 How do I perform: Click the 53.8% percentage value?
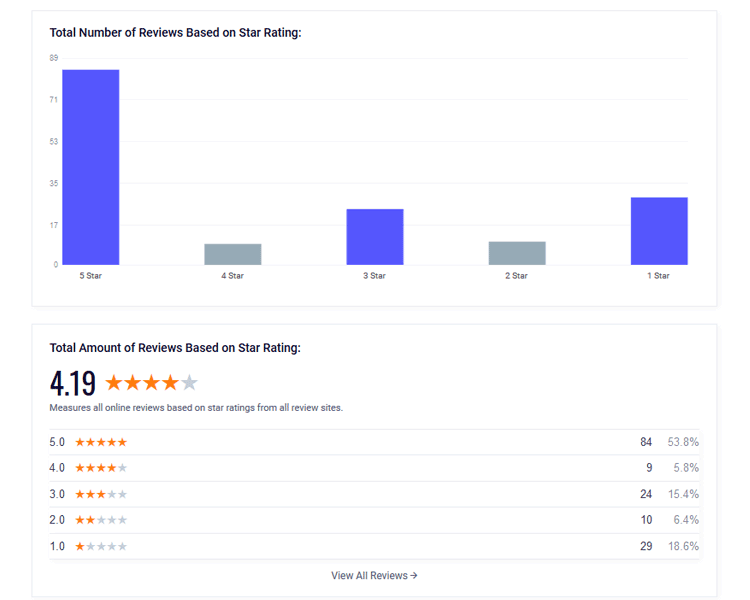(683, 442)
